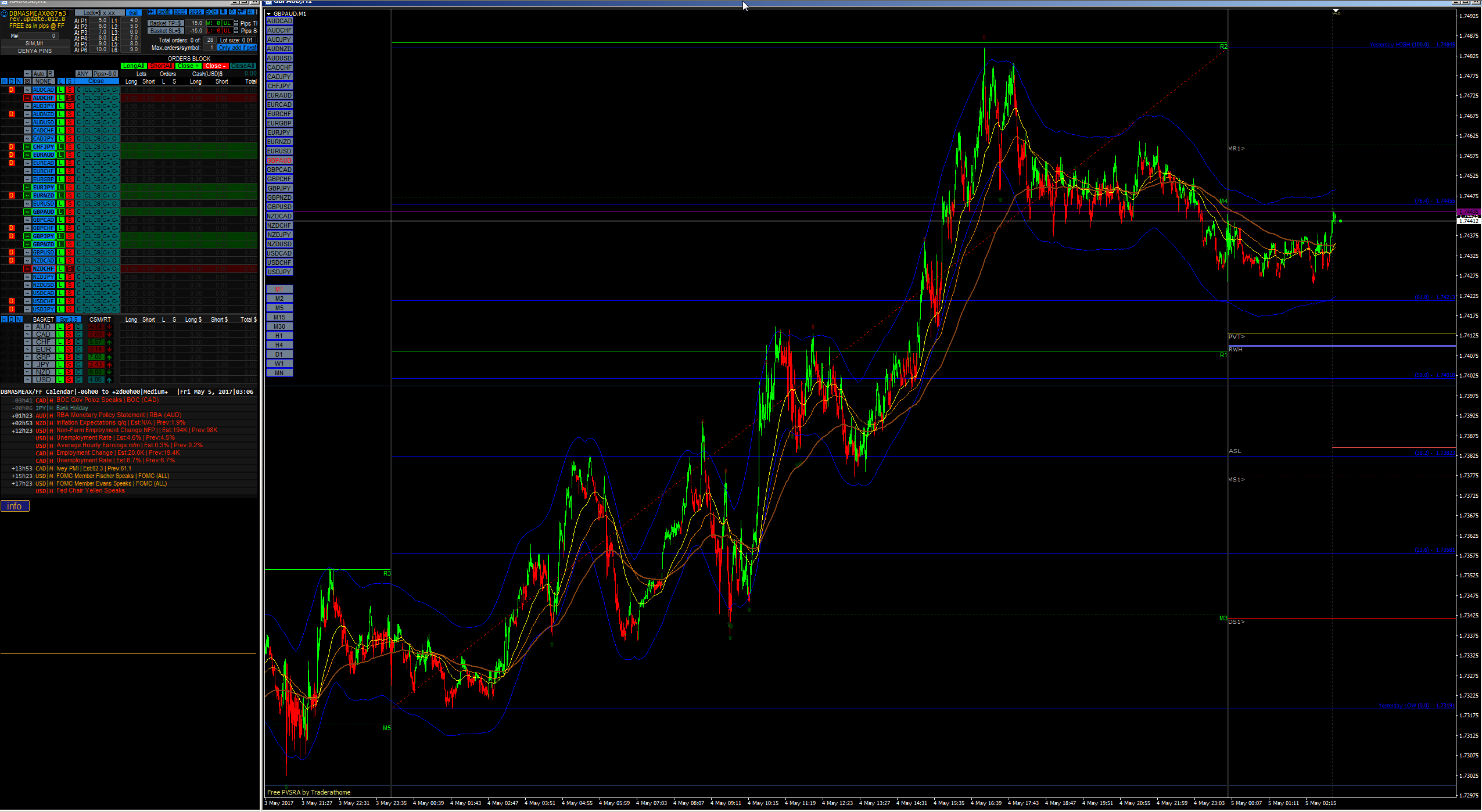Click red S button for JPY basket
Screen dimensions: 1482x812
[x=69, y=364]
